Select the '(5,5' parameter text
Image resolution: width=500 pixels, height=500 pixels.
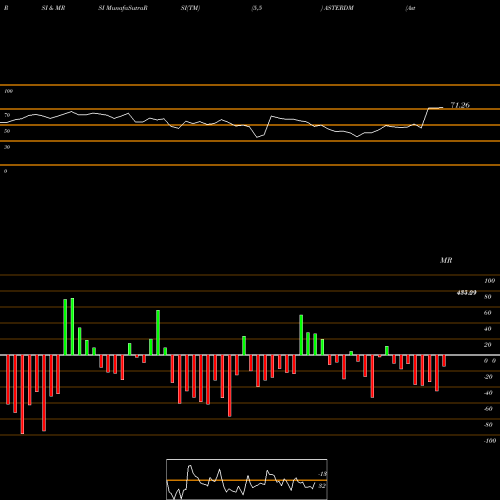click(x=257, y=8)
